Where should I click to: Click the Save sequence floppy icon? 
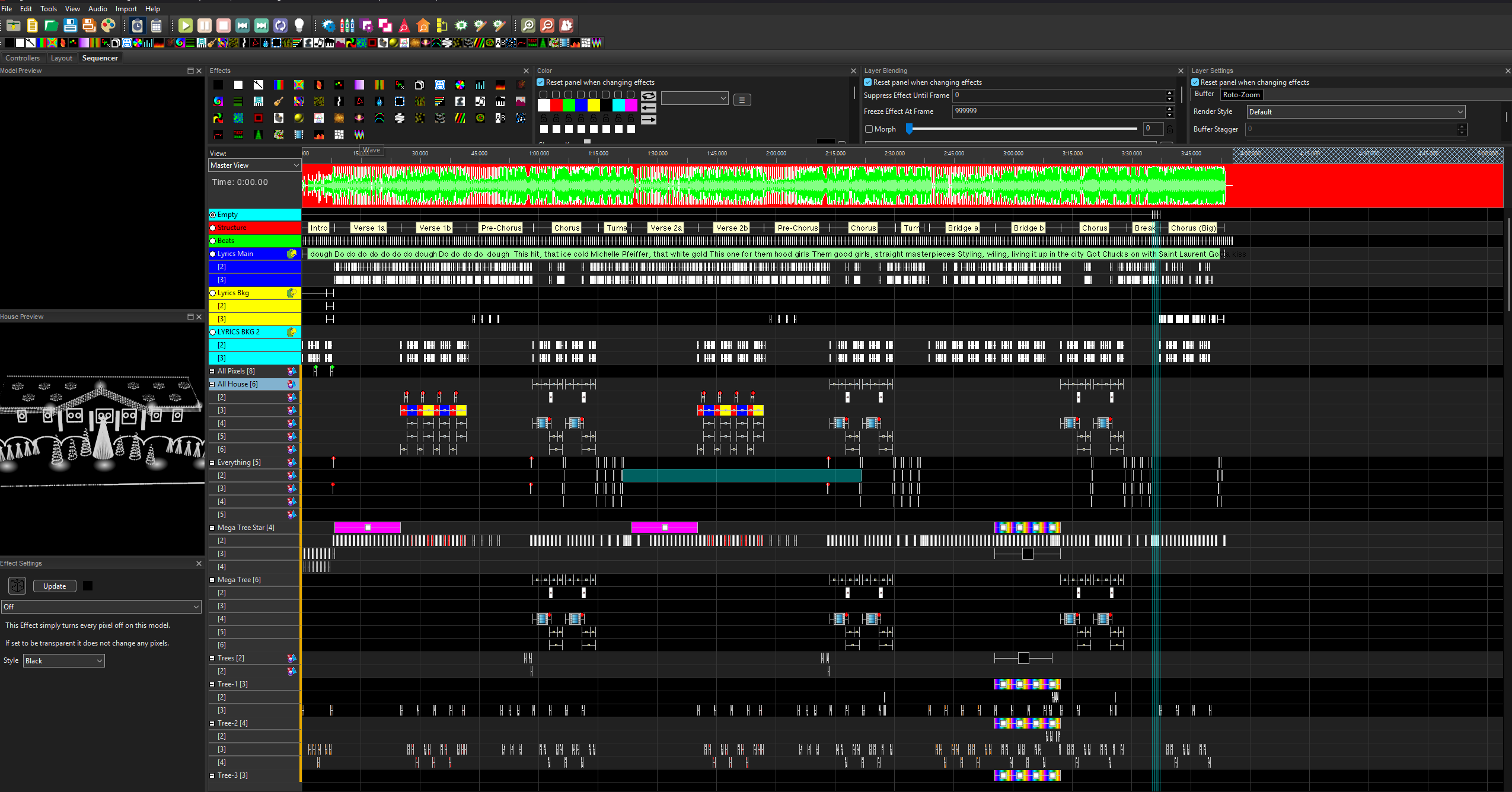pos(70,25)
